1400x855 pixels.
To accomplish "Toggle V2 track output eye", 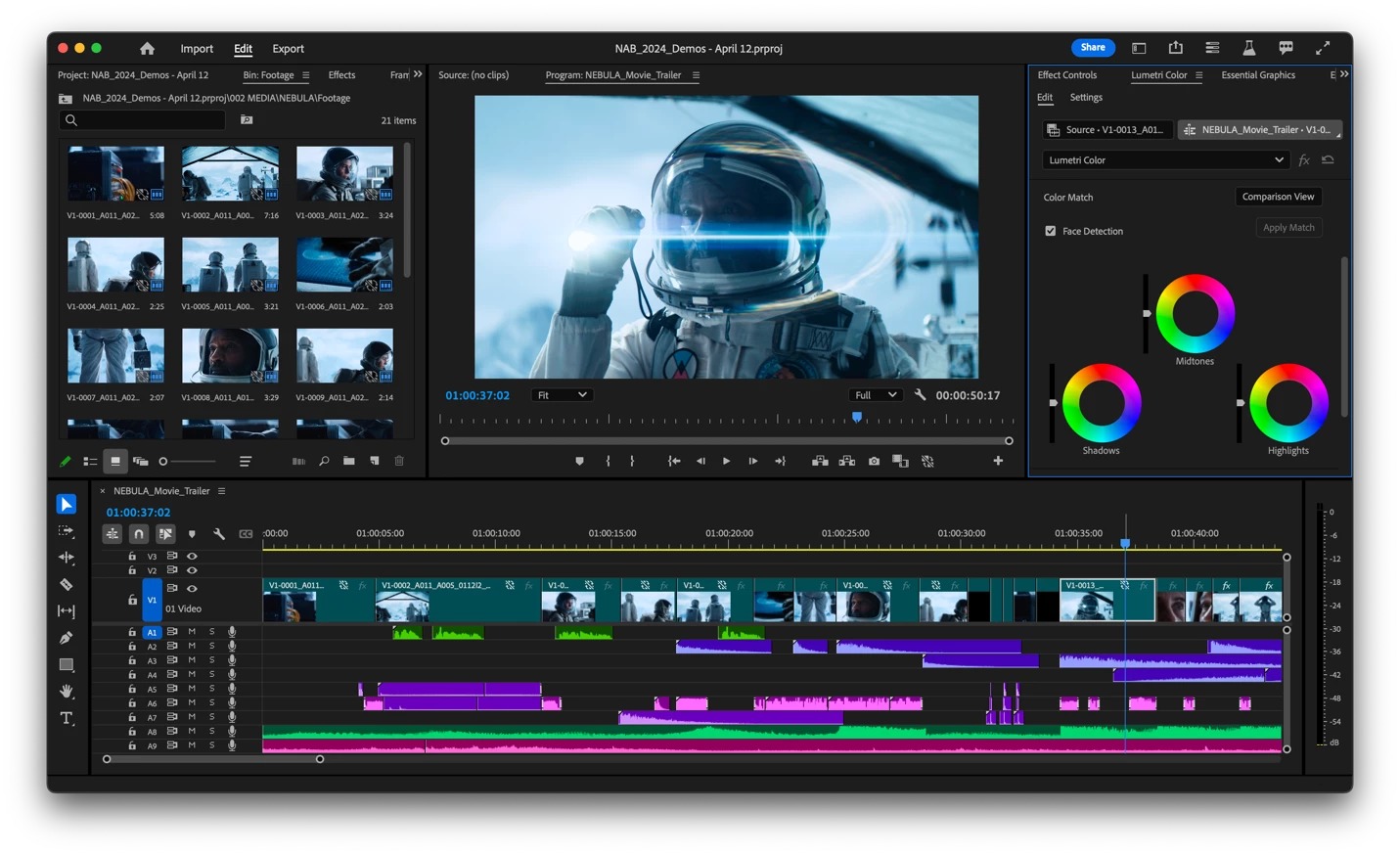I will [192, 570].
